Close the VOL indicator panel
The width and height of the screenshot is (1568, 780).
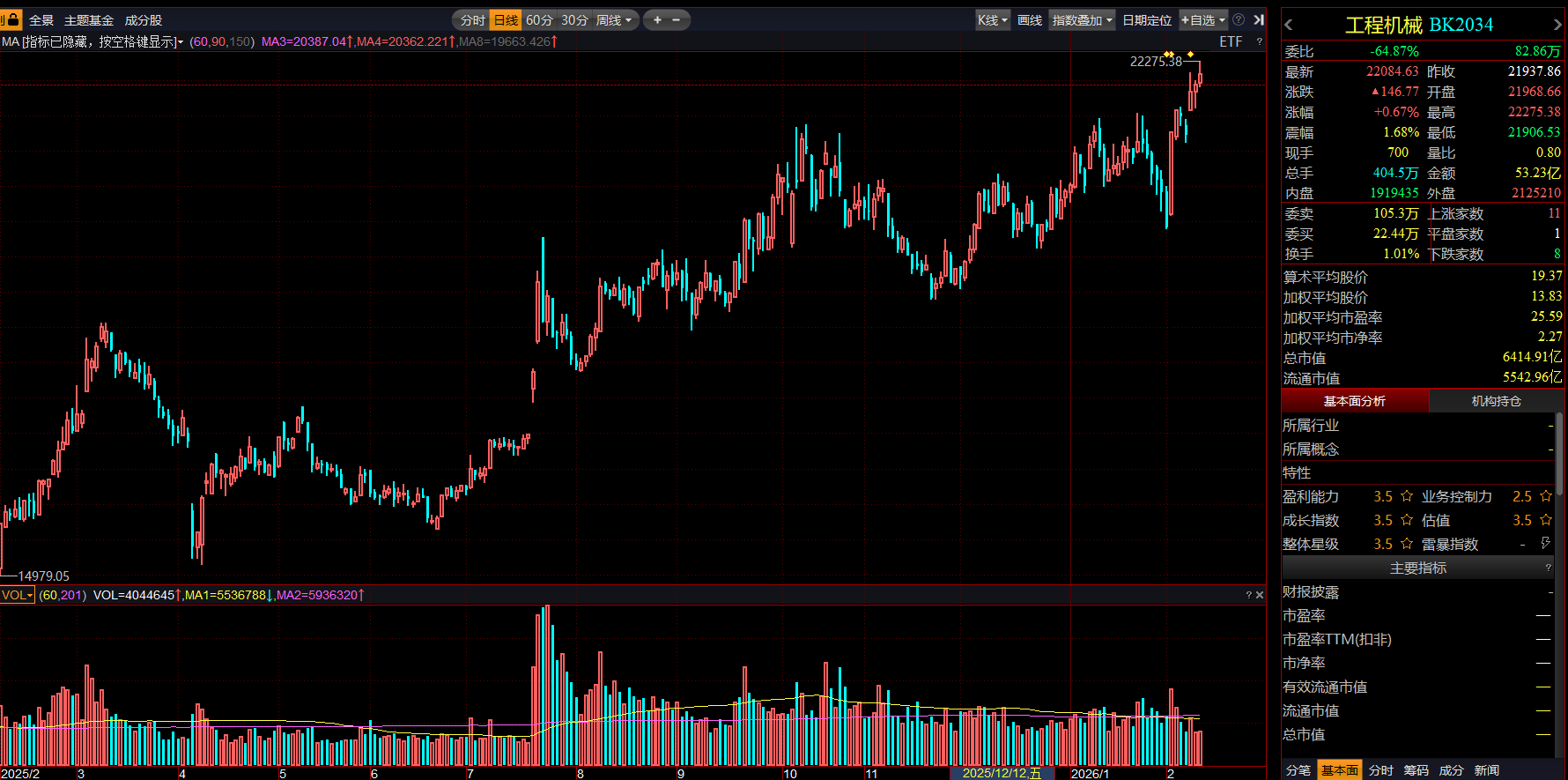(x=1260, y=595)
